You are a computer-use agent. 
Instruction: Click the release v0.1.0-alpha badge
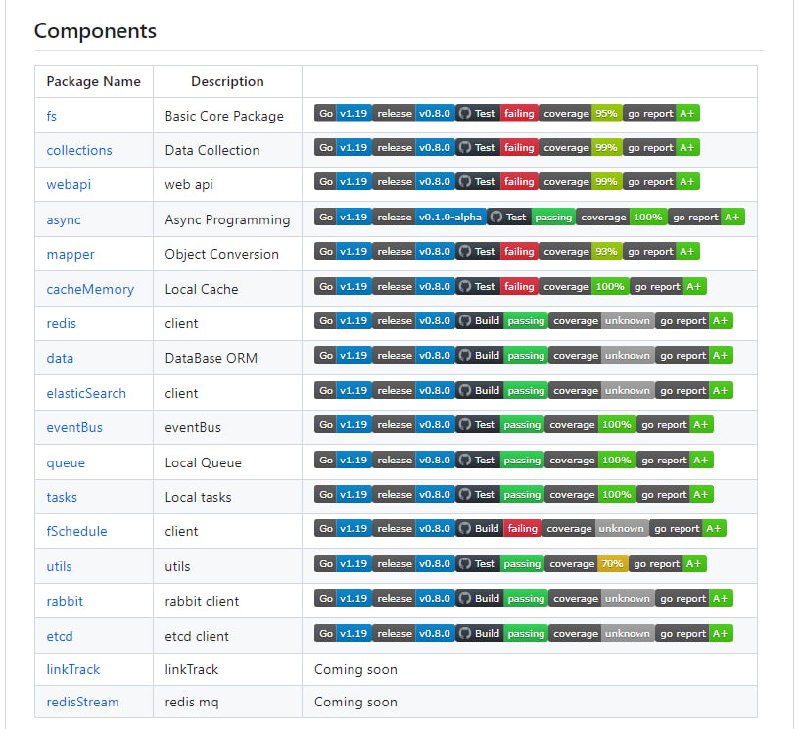(429, 217)
